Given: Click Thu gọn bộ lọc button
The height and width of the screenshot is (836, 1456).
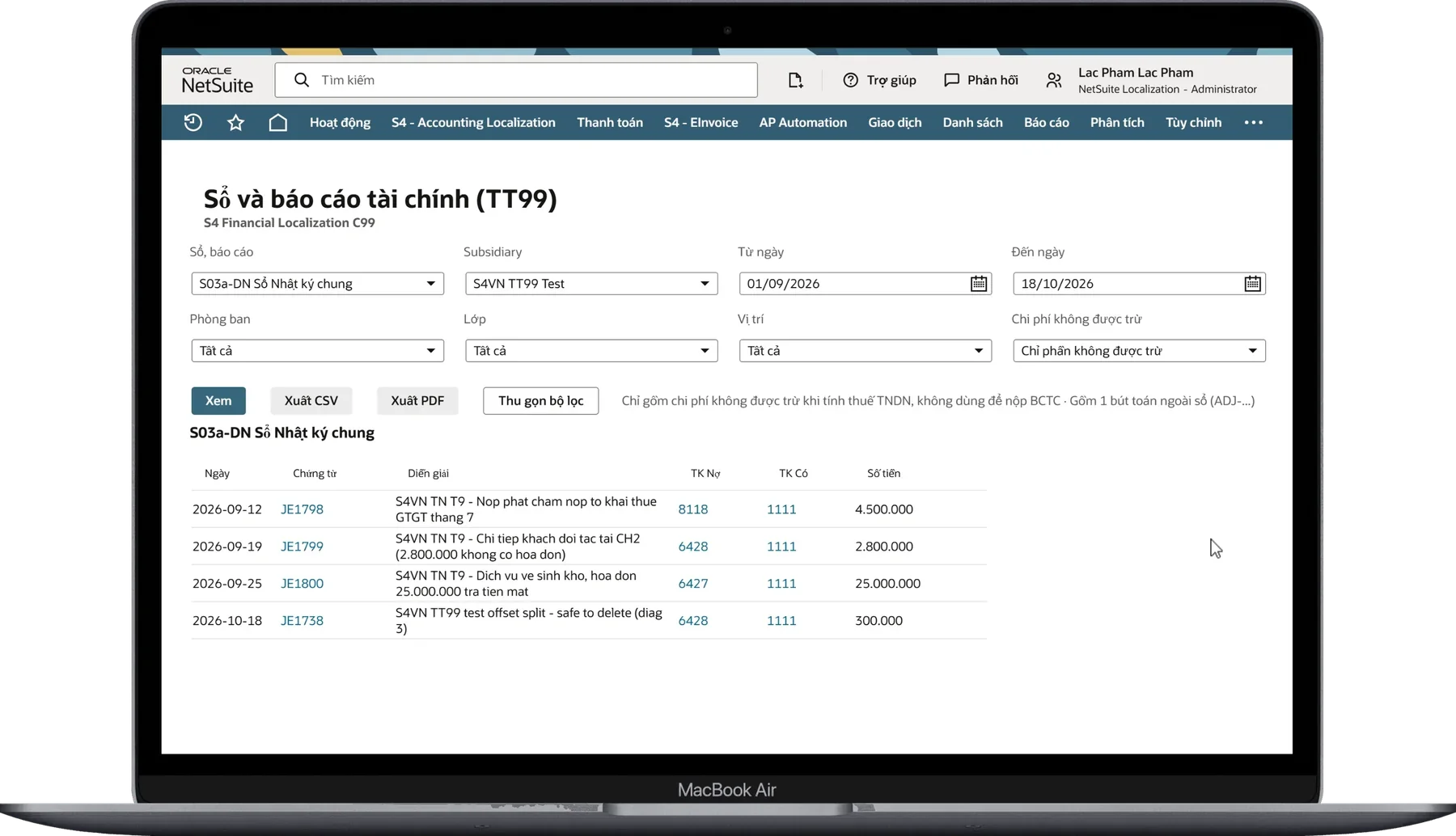Looking at the screenshot, I should [541, 401].
